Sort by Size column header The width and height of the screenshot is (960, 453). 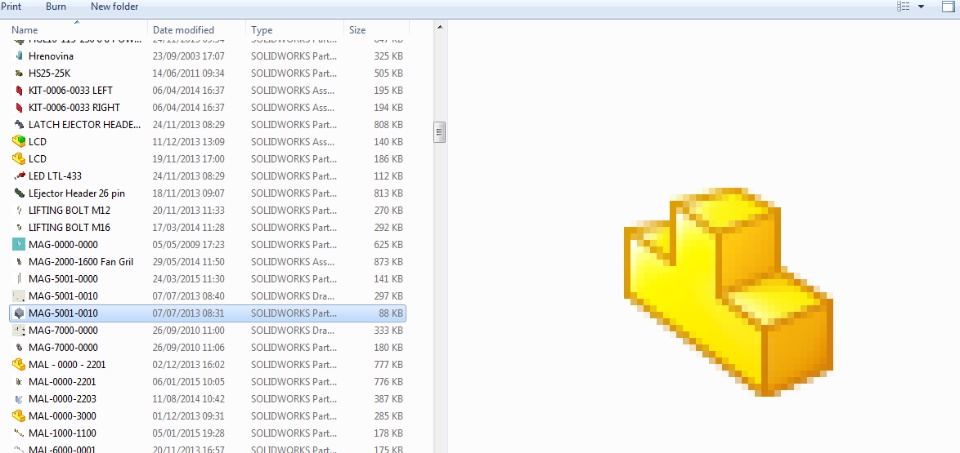(358, 29)
